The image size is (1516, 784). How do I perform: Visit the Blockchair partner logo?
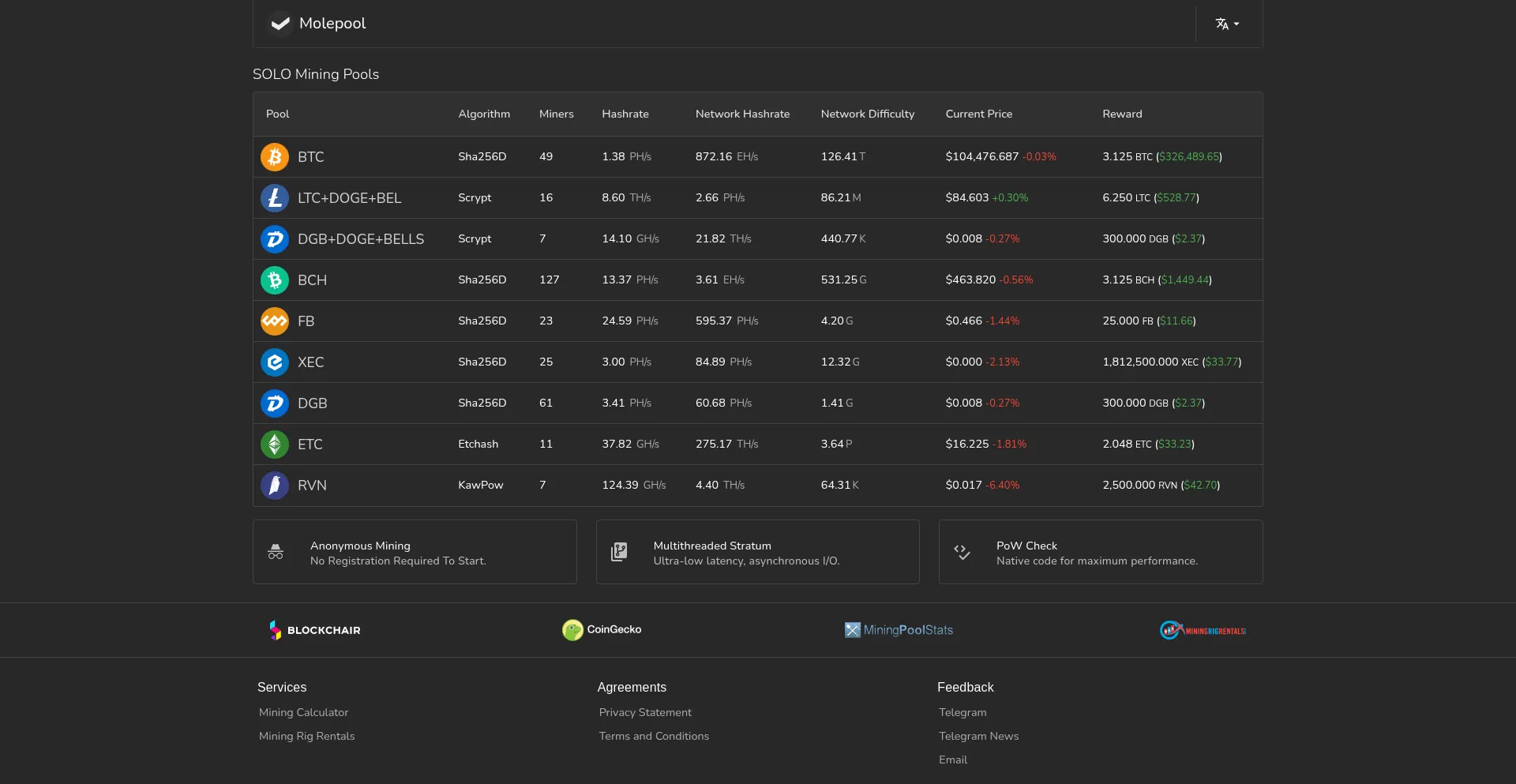[315, 630]
